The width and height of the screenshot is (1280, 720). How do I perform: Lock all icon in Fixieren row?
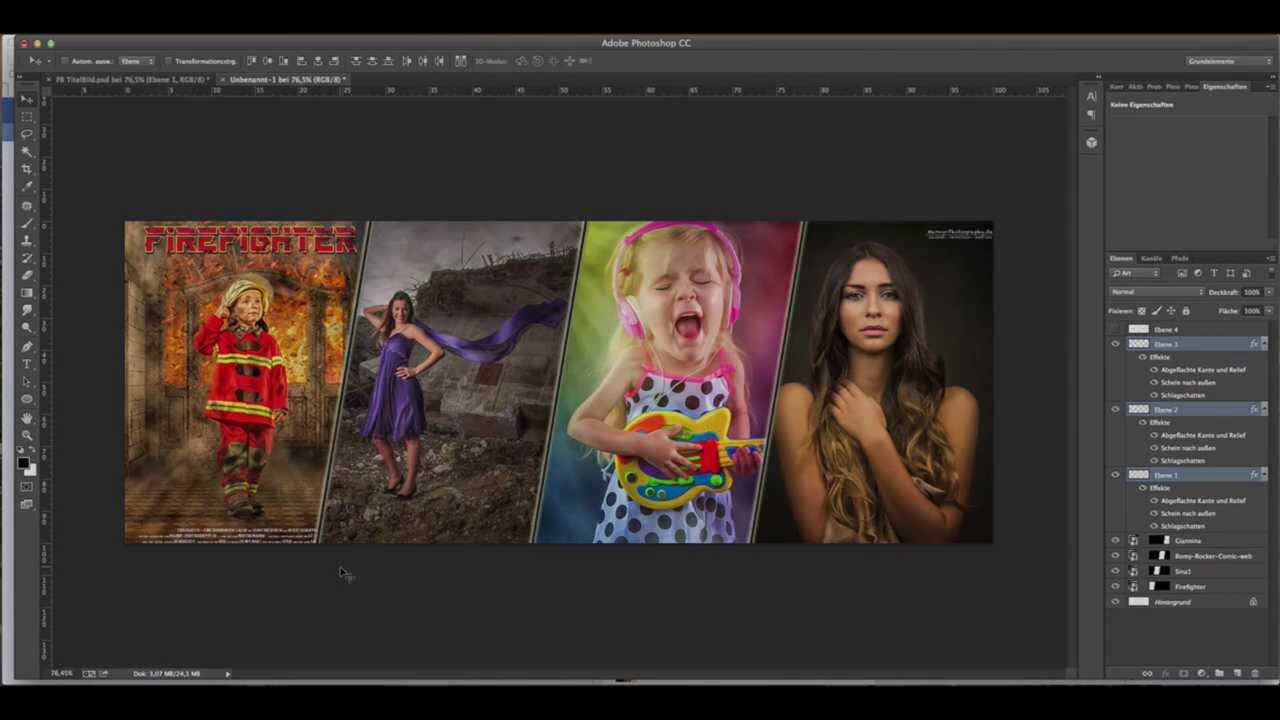1186,311
